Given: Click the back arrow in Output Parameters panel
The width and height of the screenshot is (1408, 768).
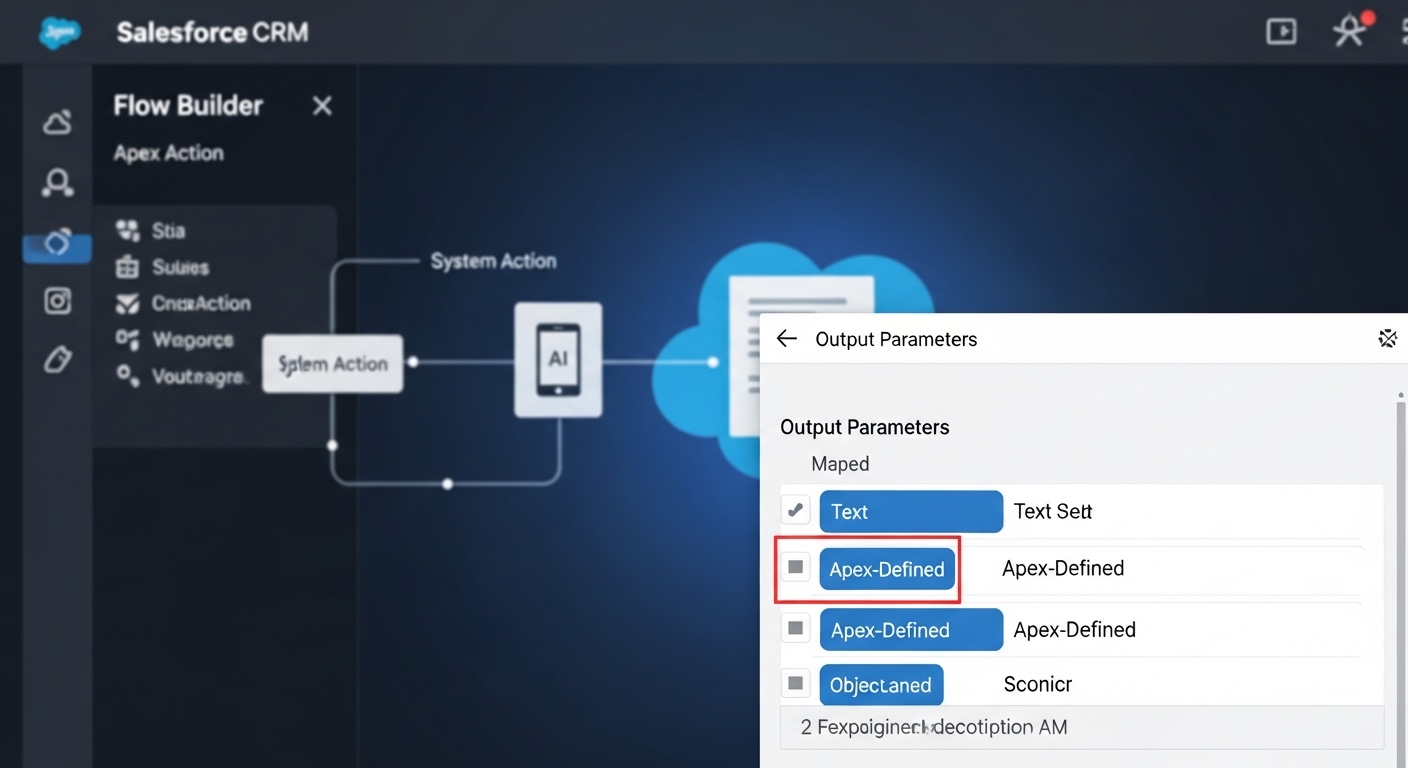Looking at the screenshot, I should click(x=787, y=338).
